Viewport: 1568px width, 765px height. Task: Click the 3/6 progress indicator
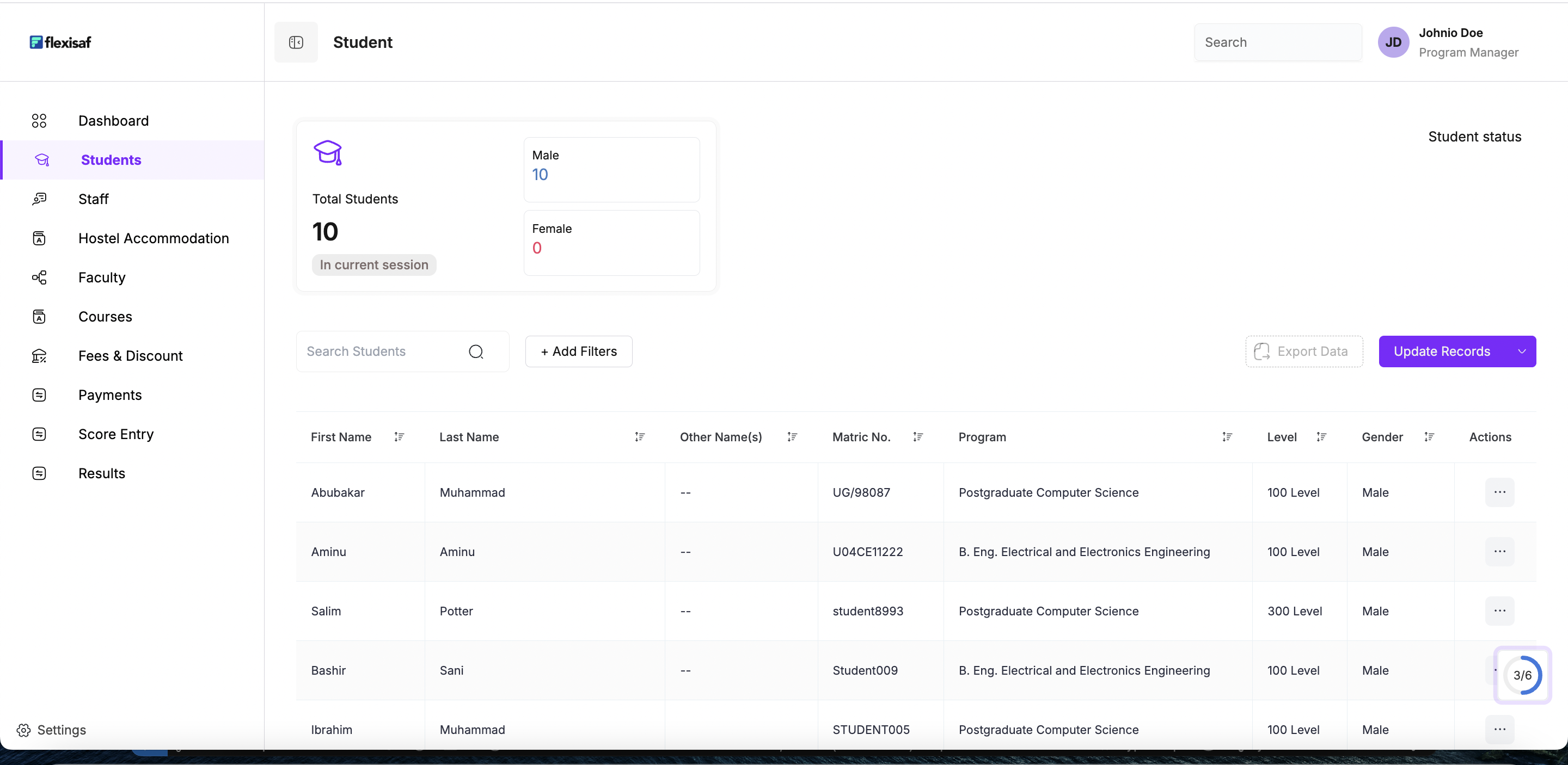pos(1522,675)
